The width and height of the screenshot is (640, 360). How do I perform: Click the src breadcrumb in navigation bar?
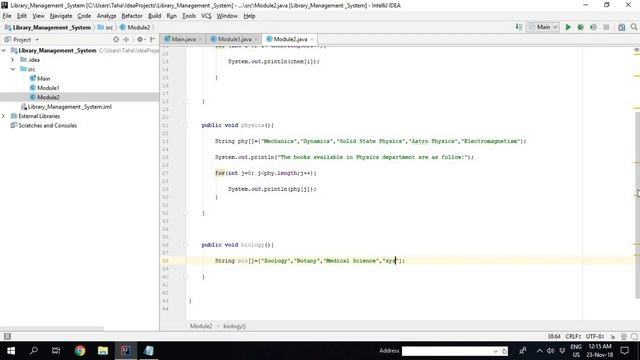pyautogui.click(x=106, y=27)
